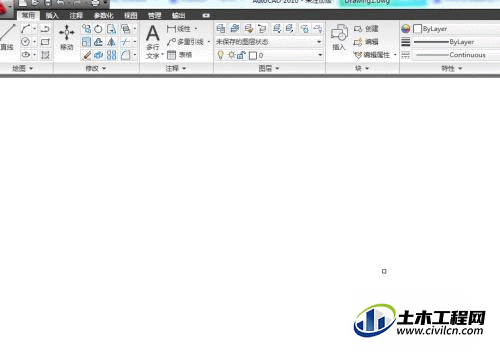The image size is (500, 361).
Task: Select the Circle tool in Draw panel
Action: click(x=26, y=42)
